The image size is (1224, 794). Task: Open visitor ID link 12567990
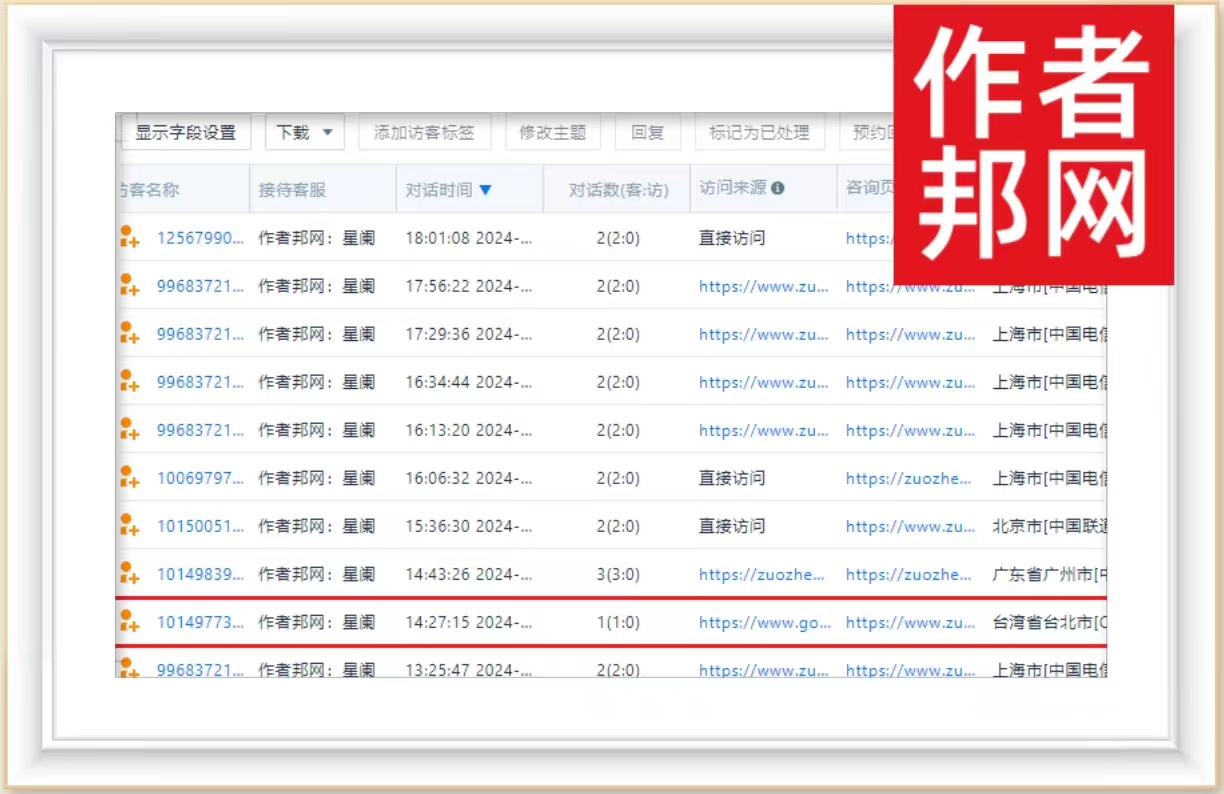tap(200, 238)
